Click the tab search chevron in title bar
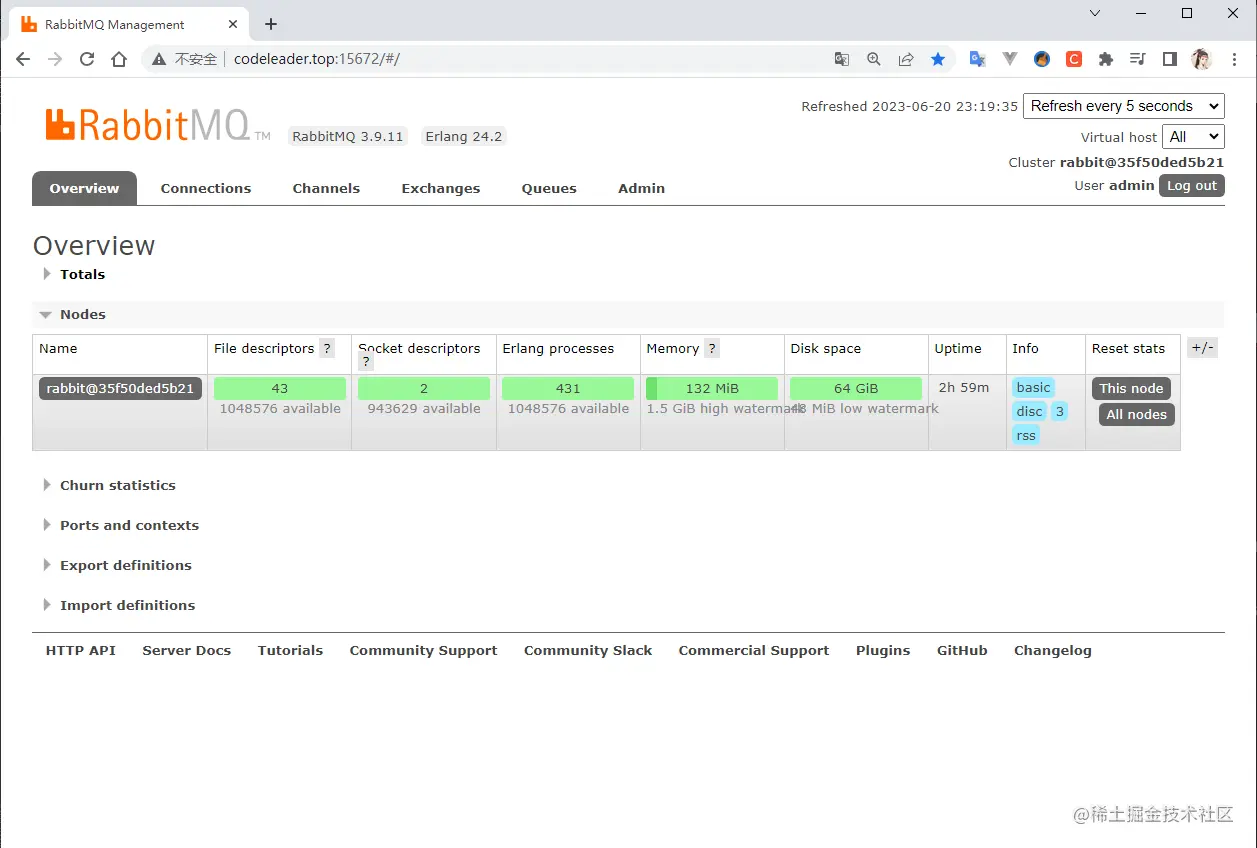The width and height of the screenshot is (1257, 848). tap(1095, 14)
